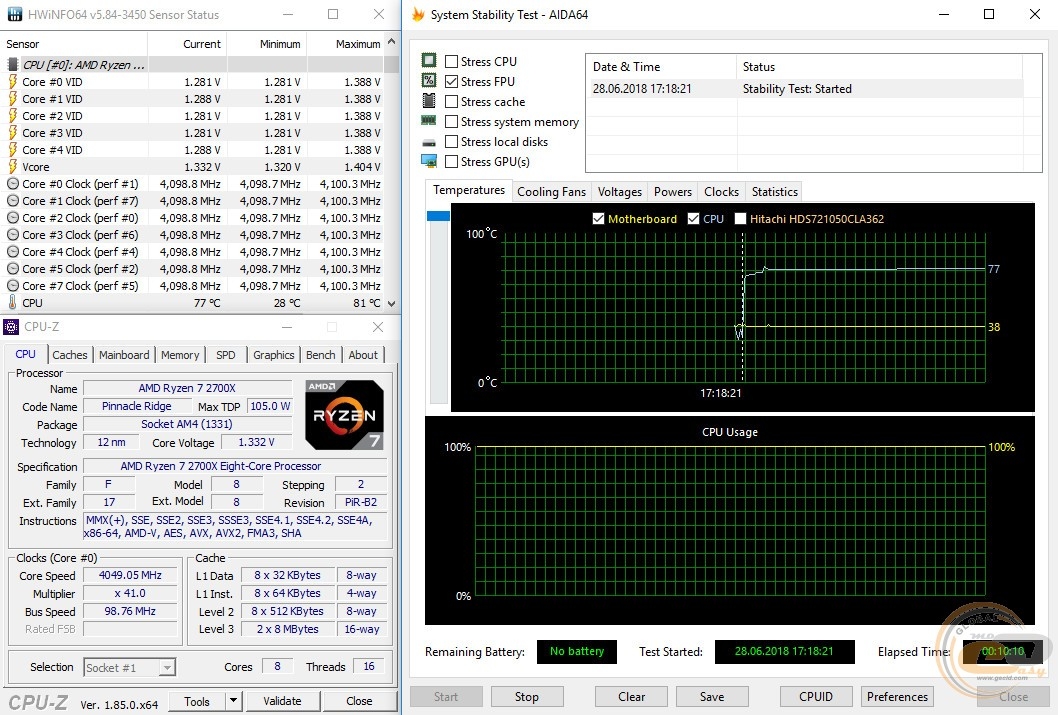
Task: Toggle the CPU temperature graph checkbox
Action: click(693, 219)
